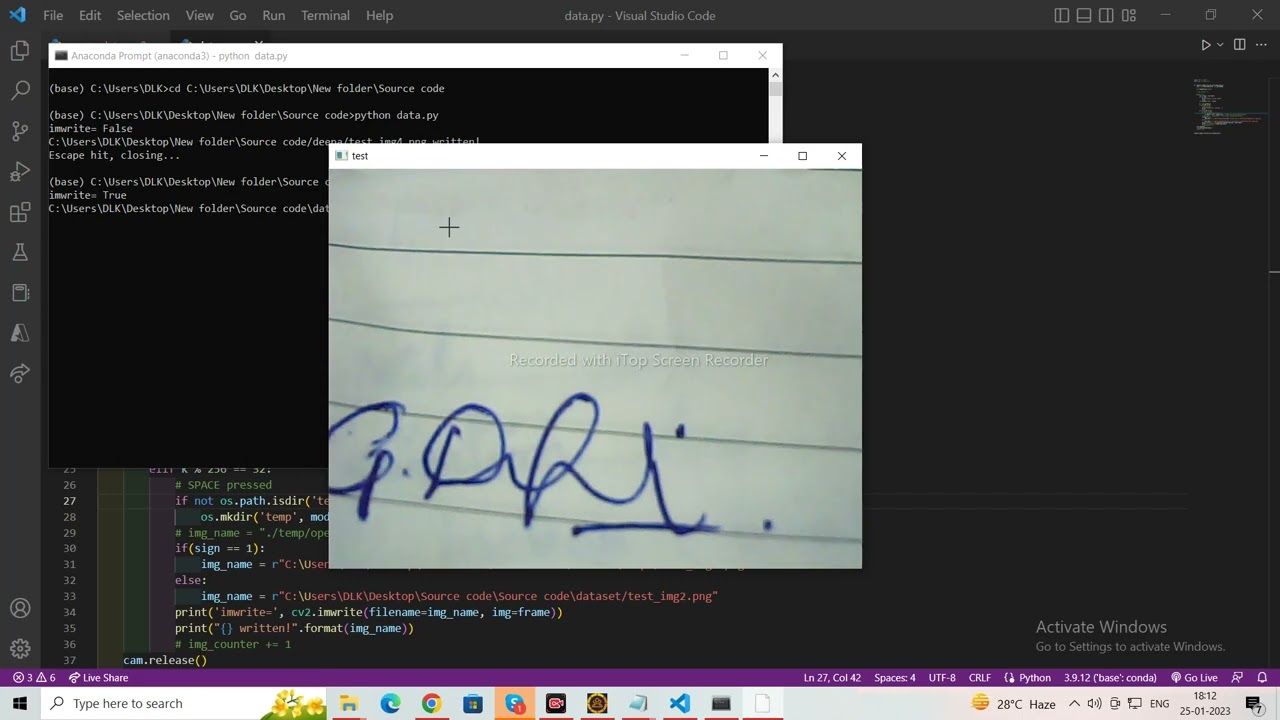The width and height of the screenshot is (1280, 720).
Task: Click the Run Python File play button
Action: point(1205,45)
